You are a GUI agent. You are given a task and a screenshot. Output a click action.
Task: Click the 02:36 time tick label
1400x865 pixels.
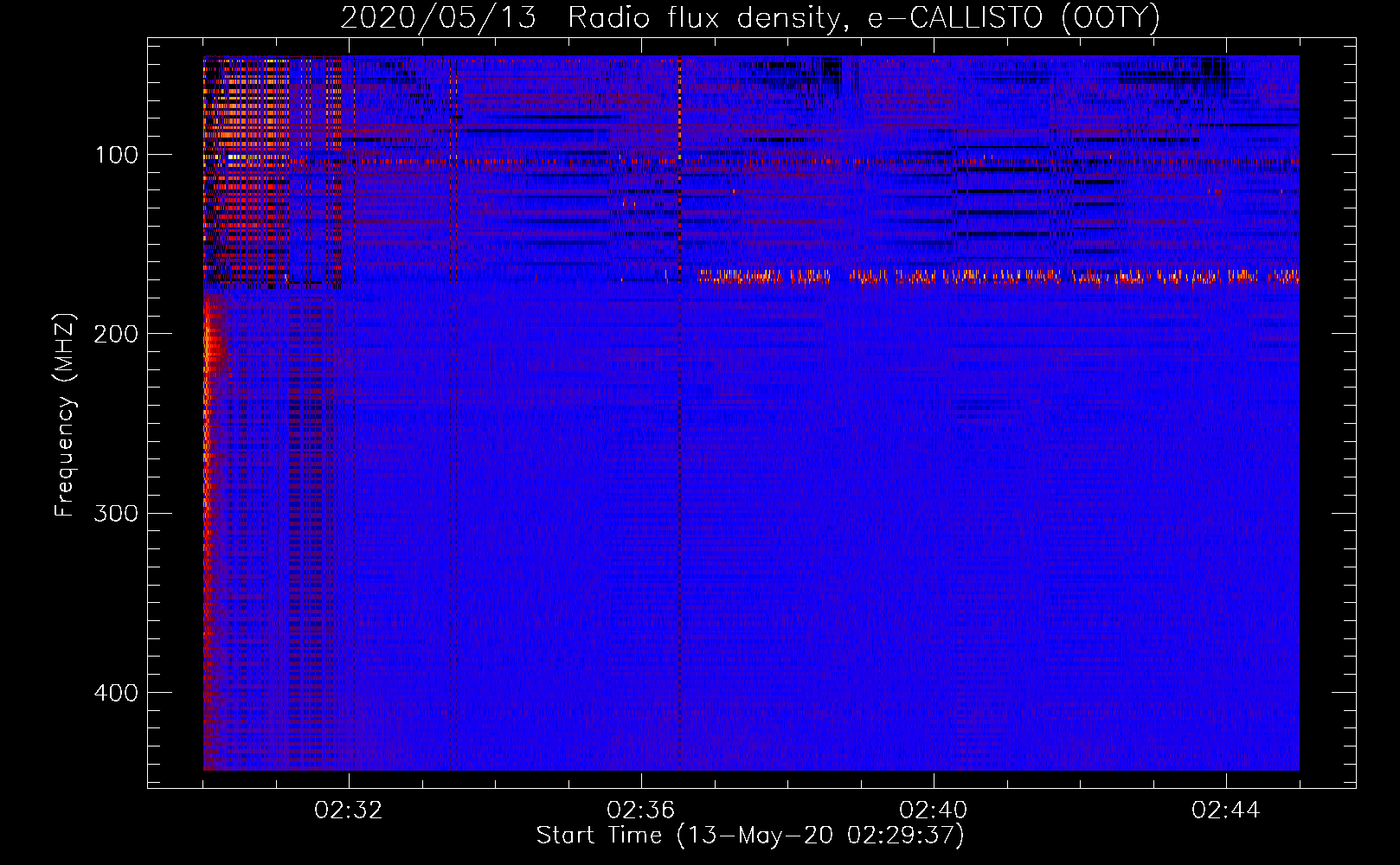641,811
